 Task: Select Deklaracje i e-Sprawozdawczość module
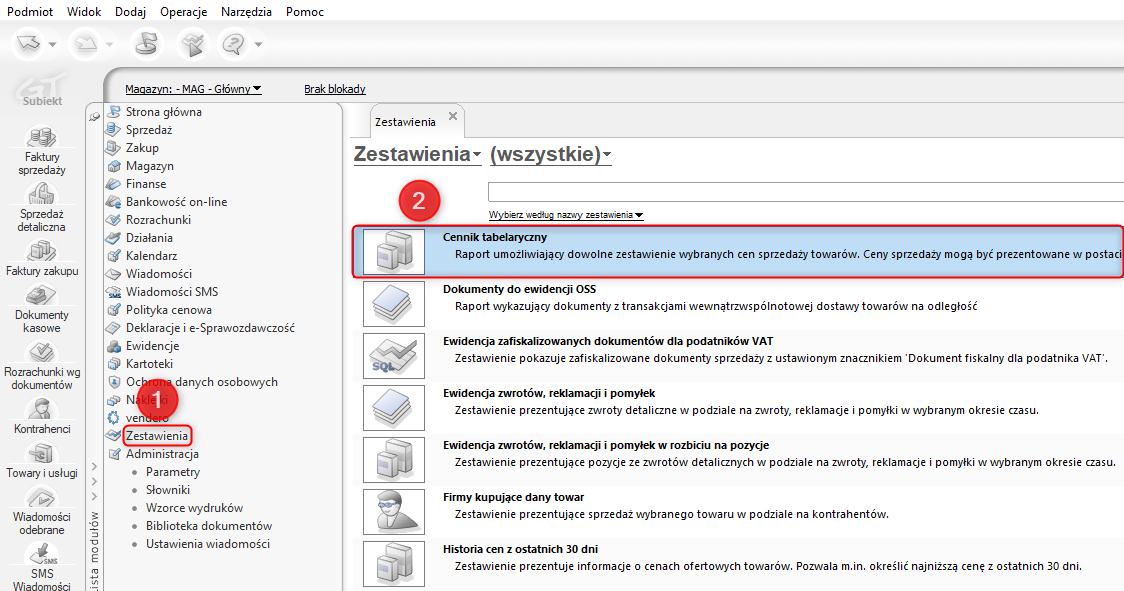coord(210,328)
